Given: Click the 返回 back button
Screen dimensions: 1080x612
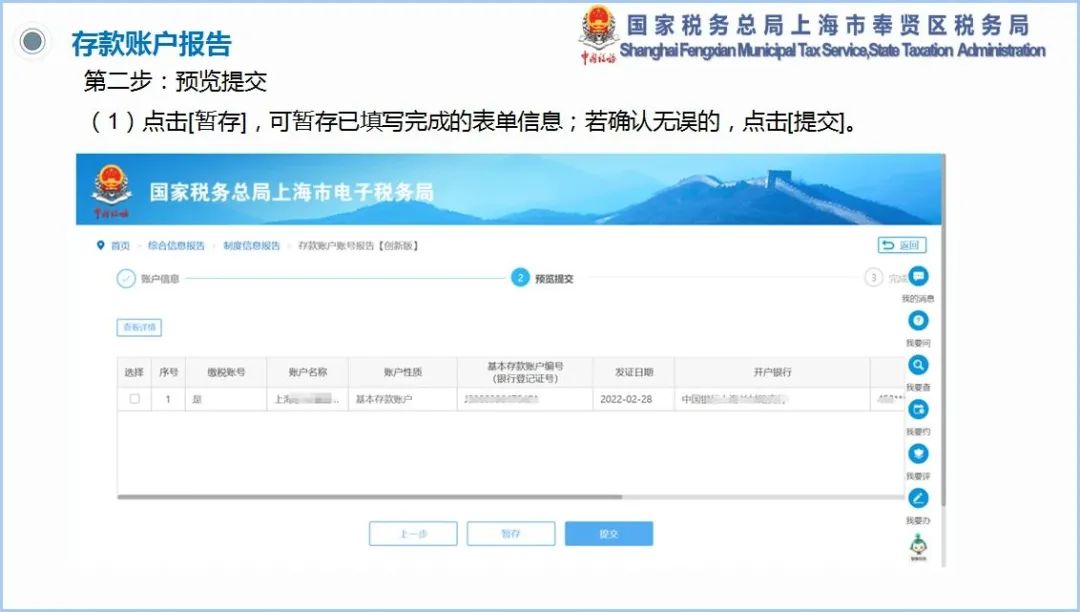Looking at the screenshot, I should coord(902,245).
